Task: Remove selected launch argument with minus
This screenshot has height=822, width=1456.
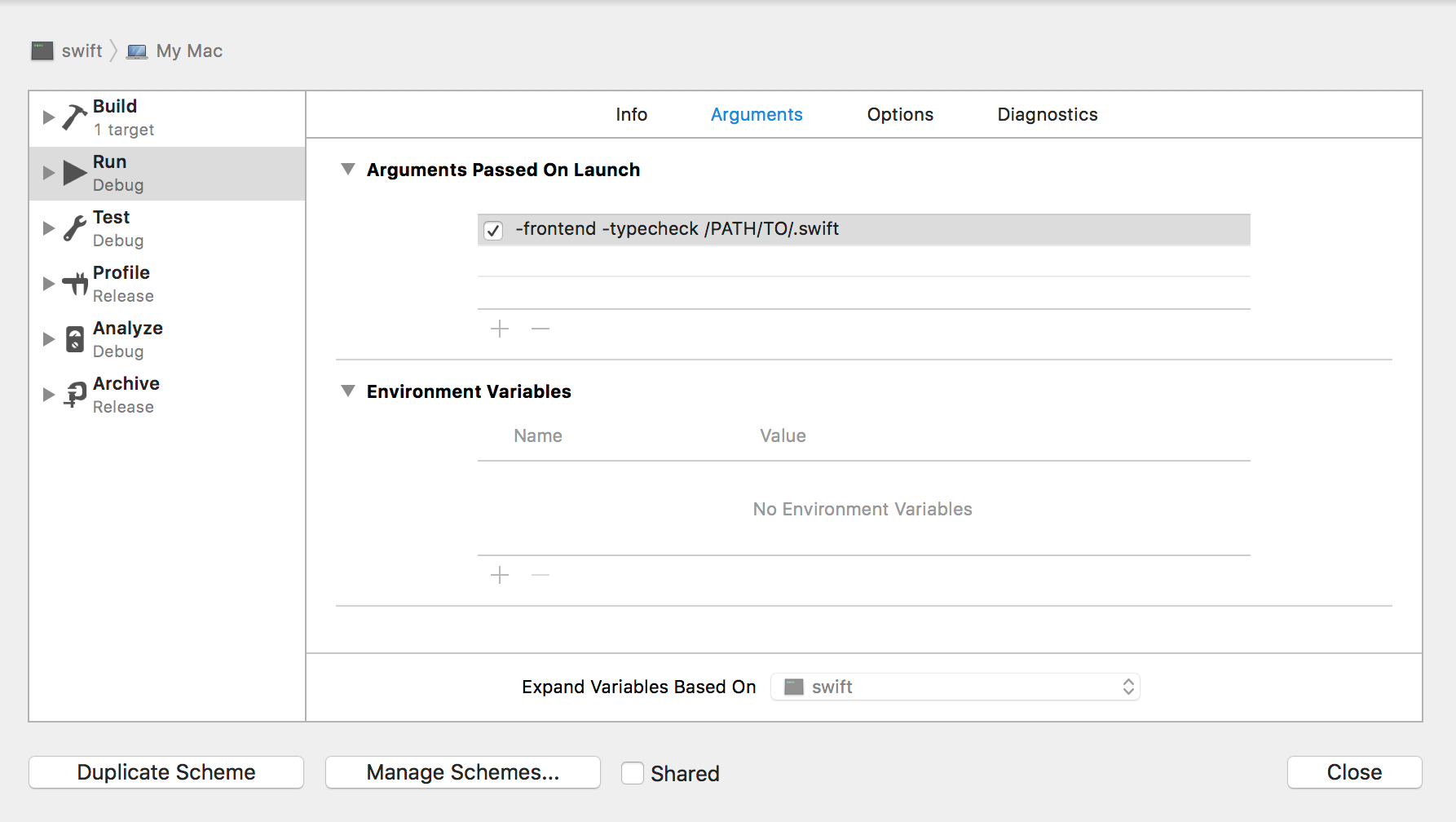Action: click(540, 329)
